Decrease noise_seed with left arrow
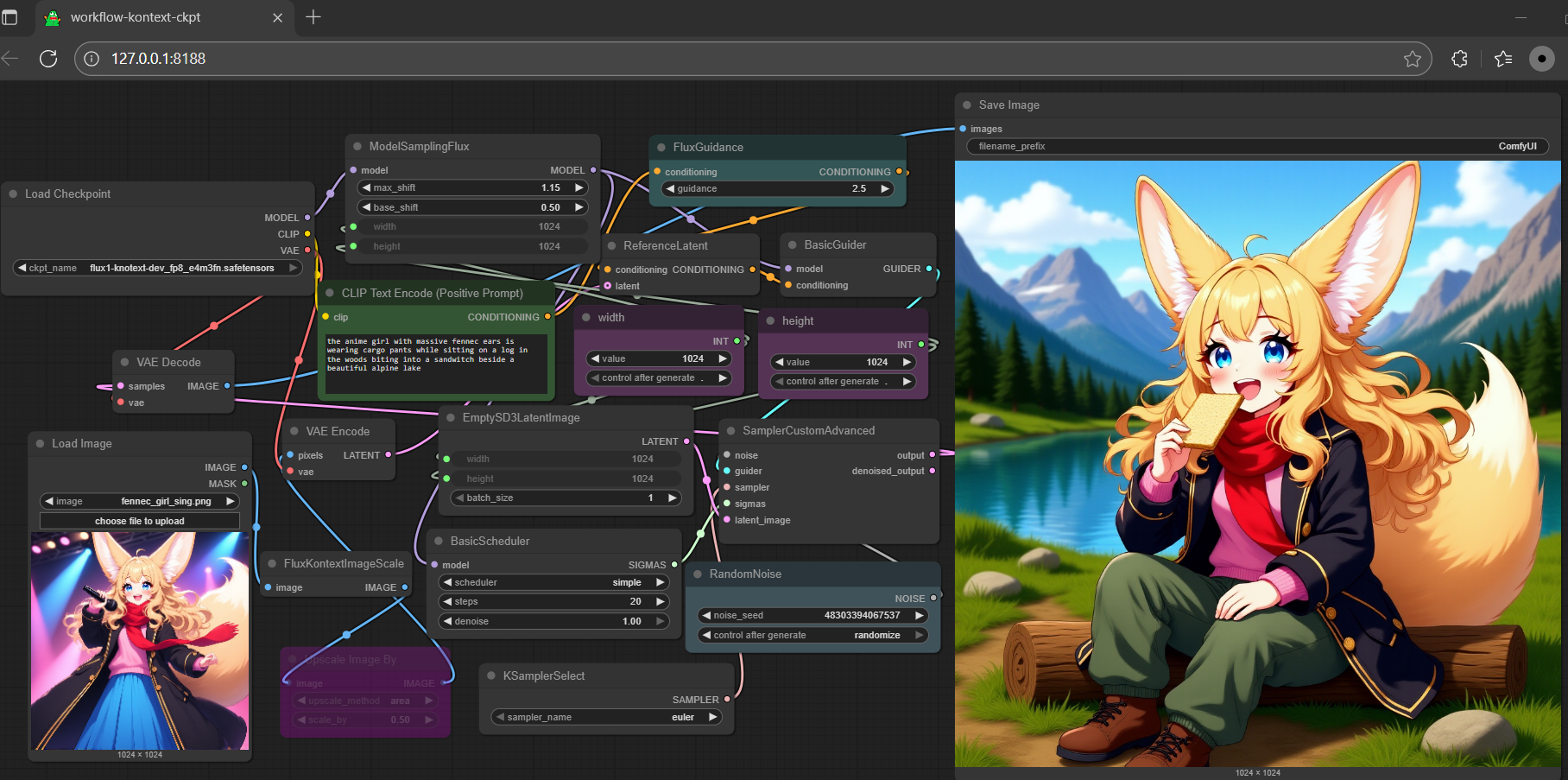 tap(706, 615)
